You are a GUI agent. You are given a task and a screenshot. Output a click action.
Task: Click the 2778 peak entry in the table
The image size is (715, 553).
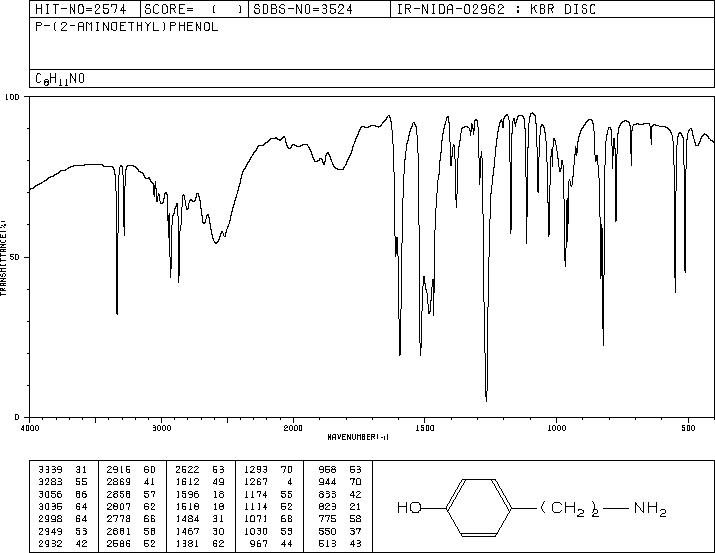click(131, 519)
